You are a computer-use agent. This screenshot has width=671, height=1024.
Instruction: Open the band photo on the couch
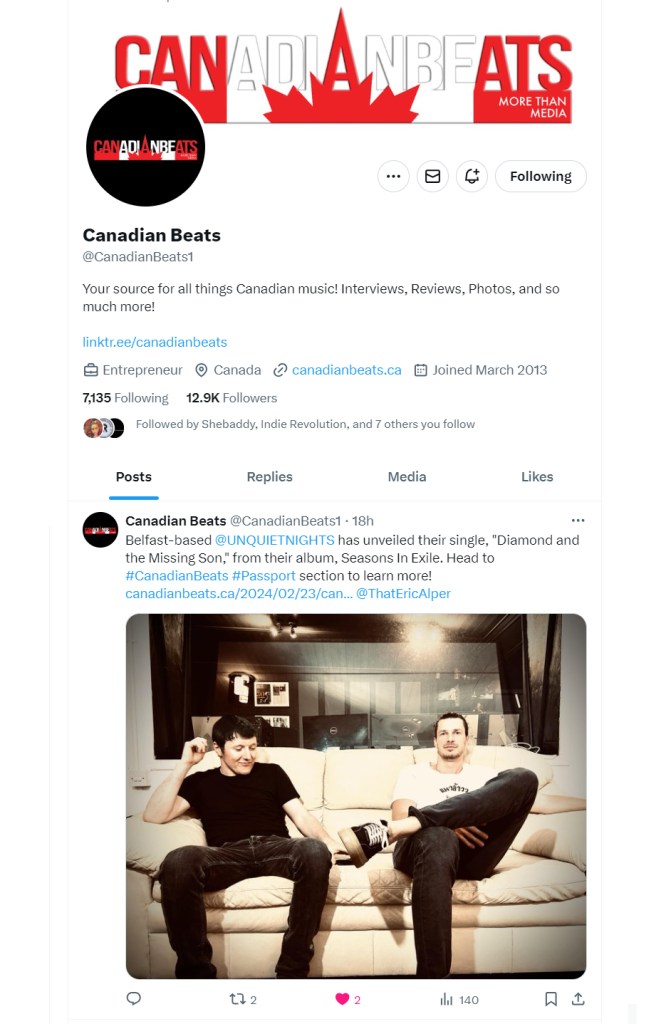(356, 796)
